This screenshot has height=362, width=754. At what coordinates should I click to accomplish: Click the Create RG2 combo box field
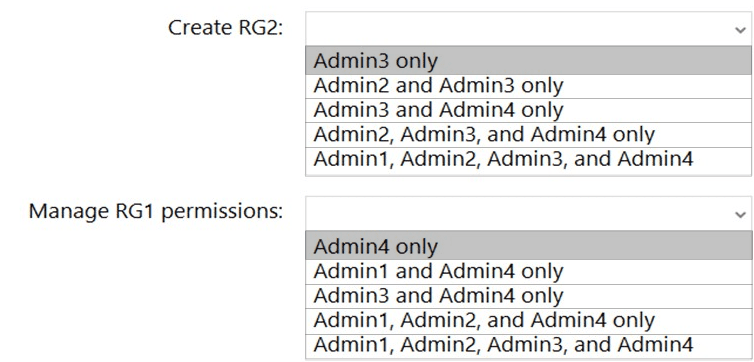tap(528, 29)
